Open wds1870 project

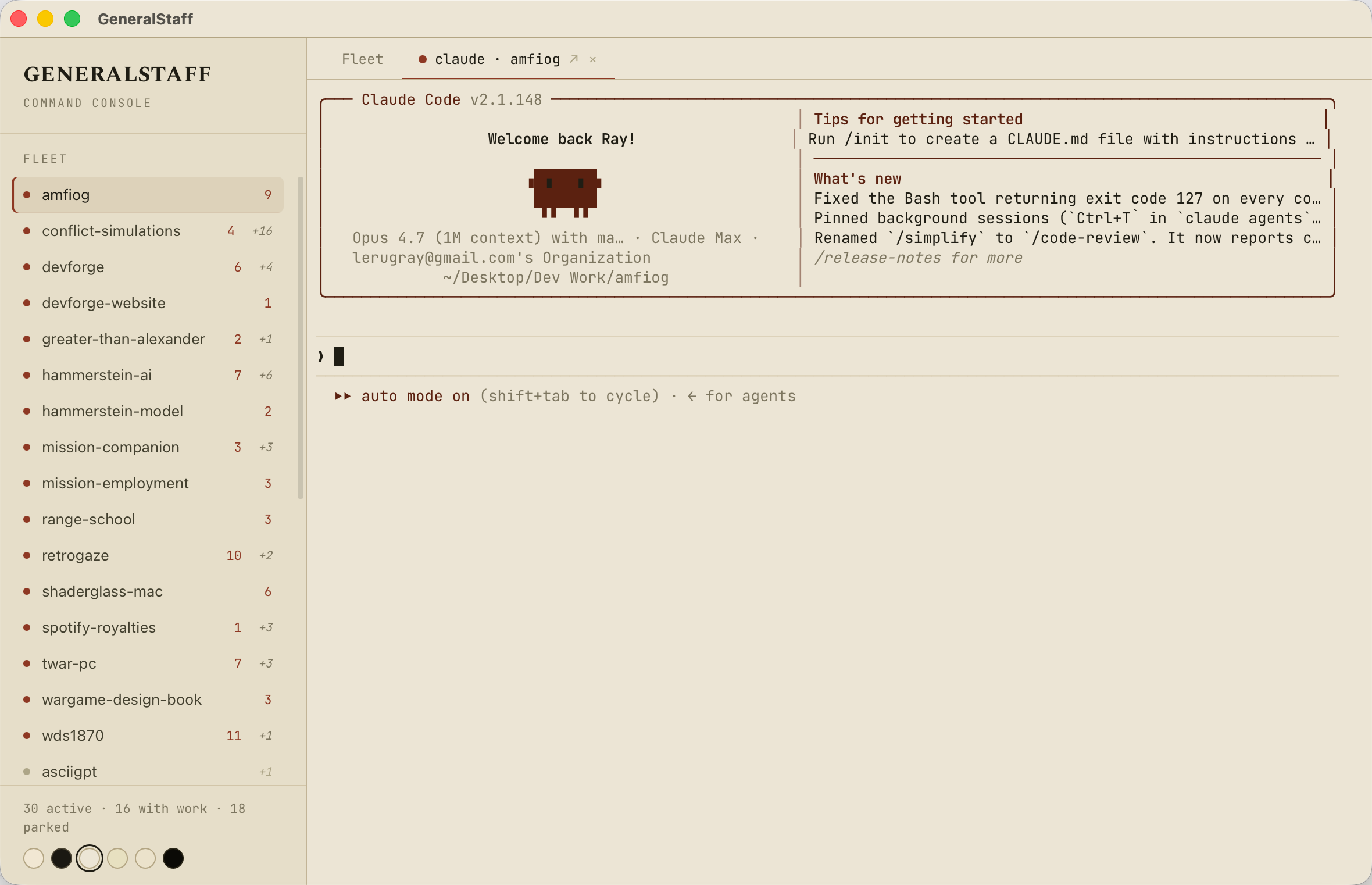pos(148,736)
